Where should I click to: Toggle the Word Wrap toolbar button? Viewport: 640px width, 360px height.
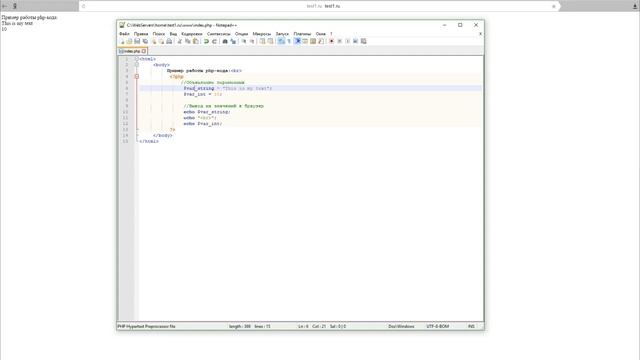(x=281, y=41)
